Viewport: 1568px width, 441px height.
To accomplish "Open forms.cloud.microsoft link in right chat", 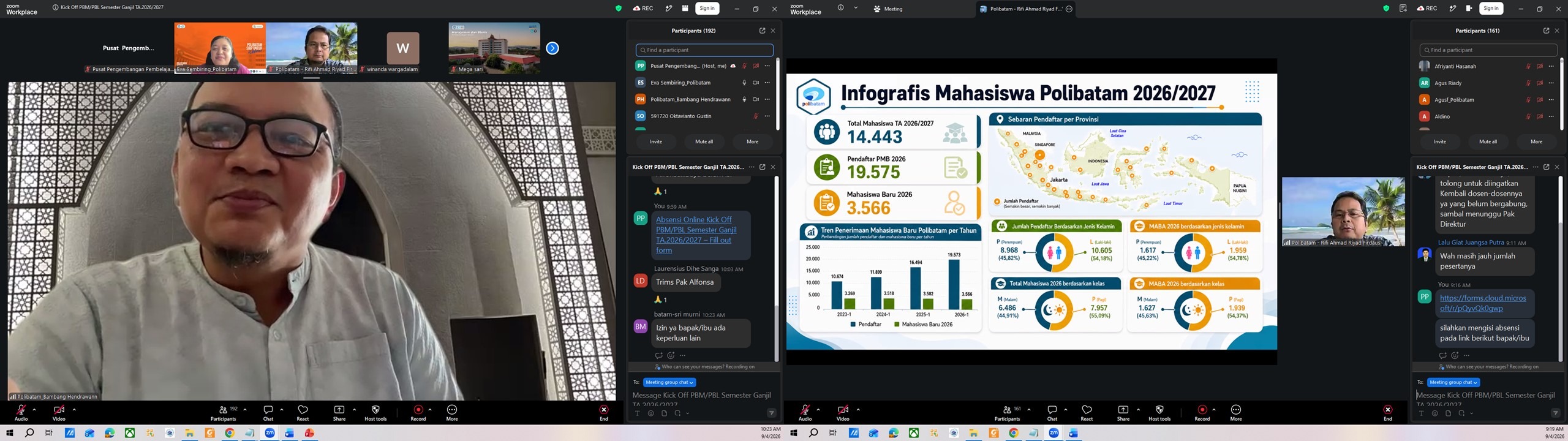I will (1483, 303).
